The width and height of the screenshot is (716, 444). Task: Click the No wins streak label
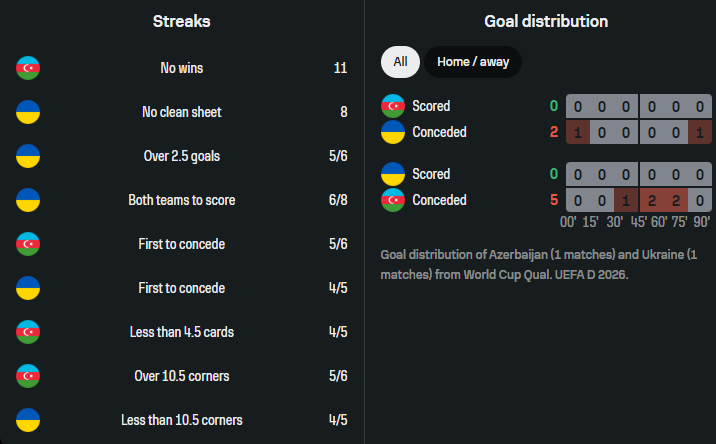[182, 68]
